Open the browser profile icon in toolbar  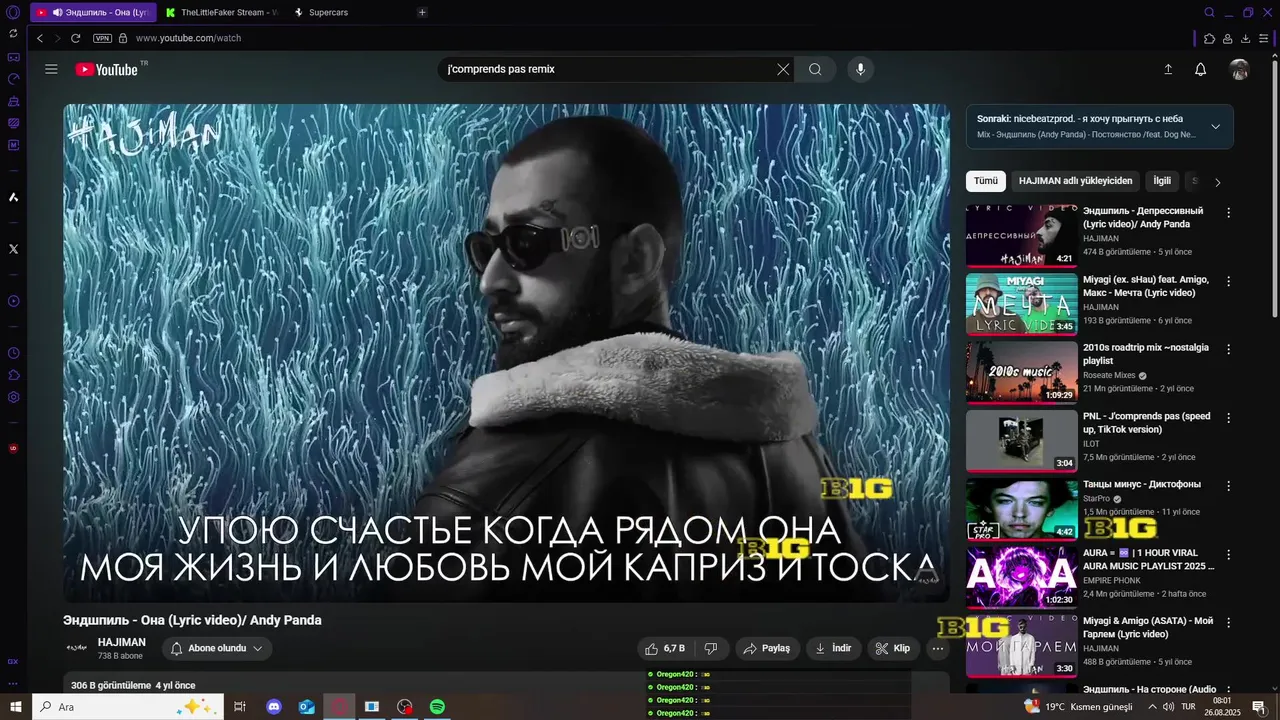tap(1227, 38)
